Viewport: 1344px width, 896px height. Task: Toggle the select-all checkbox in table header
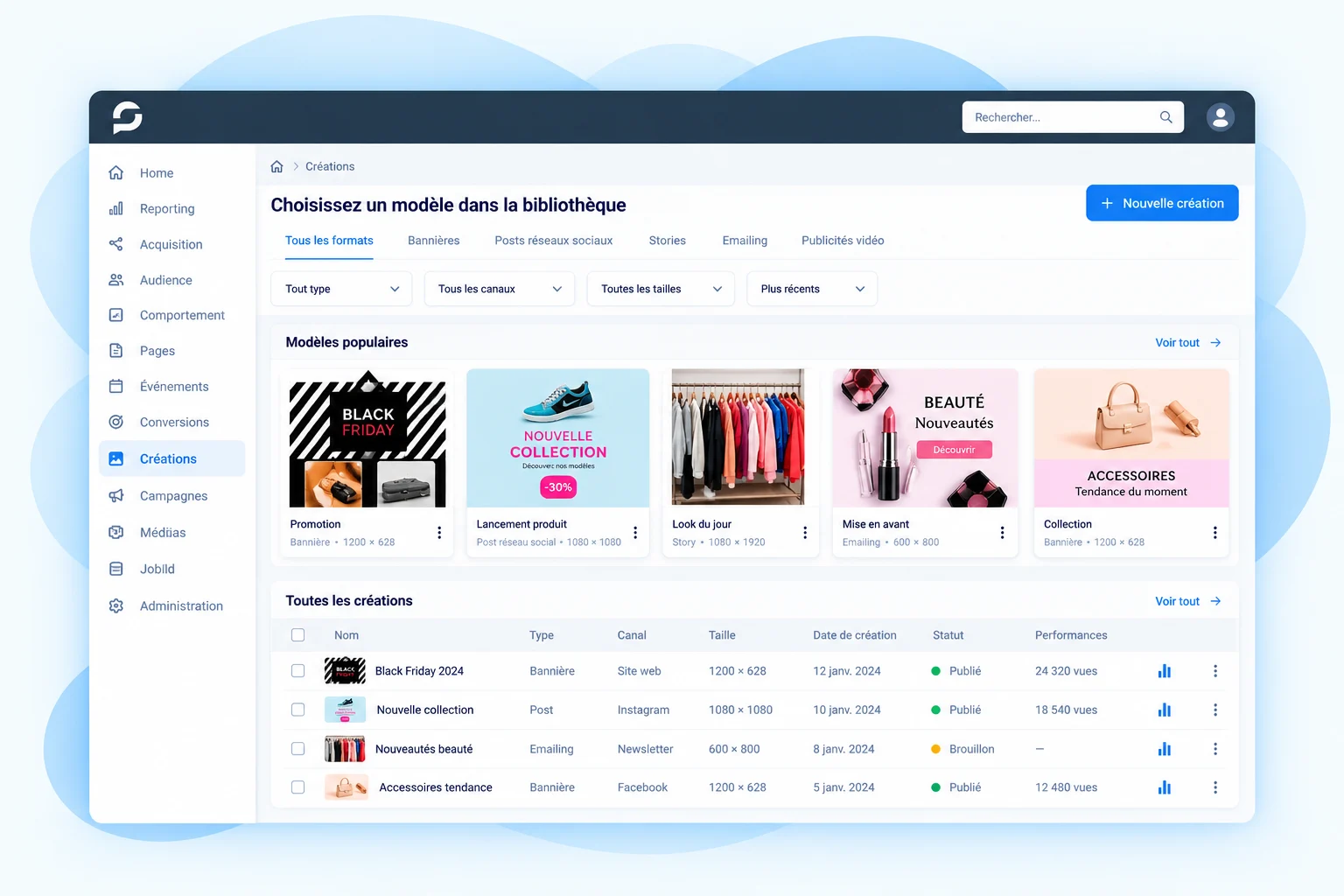coord(297,635)
